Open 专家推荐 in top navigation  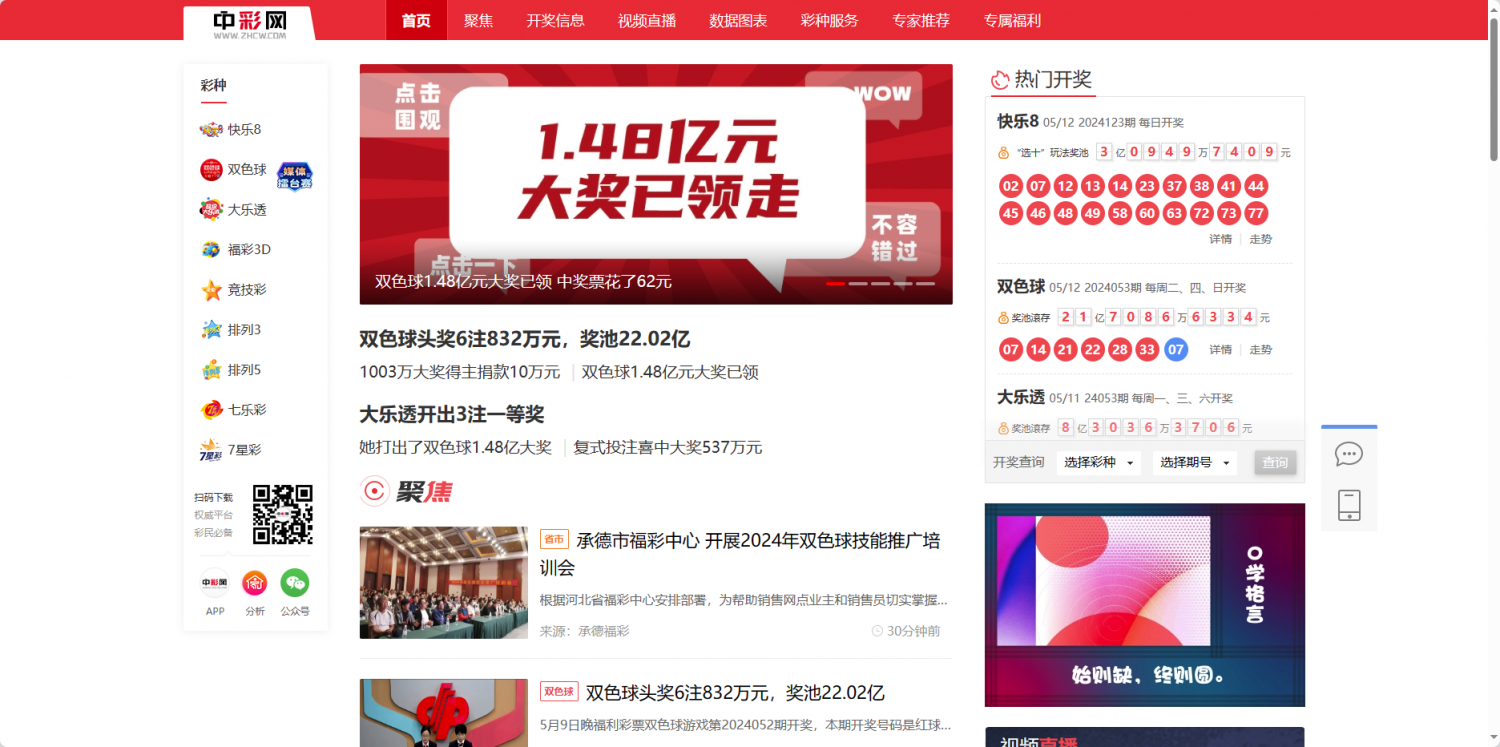(921, 20)
